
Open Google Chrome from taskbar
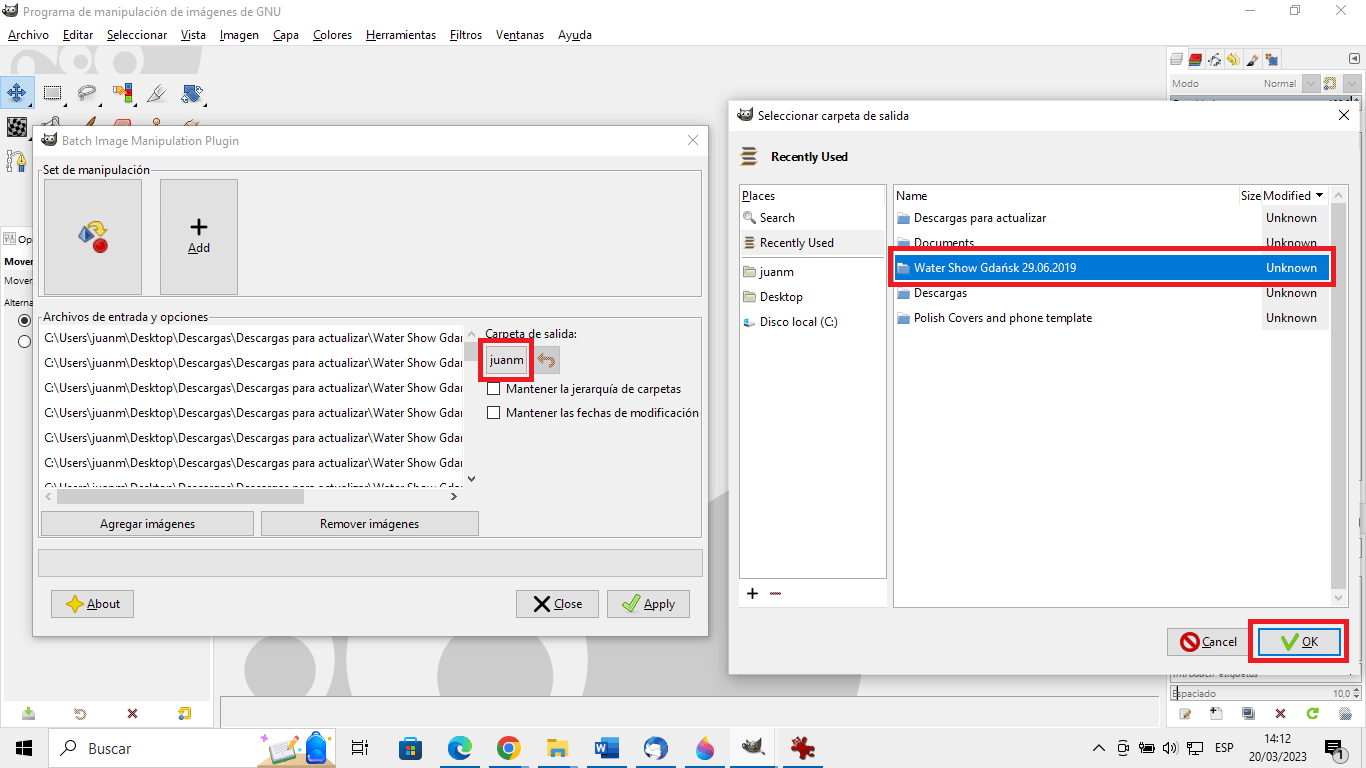click(509, 748)
